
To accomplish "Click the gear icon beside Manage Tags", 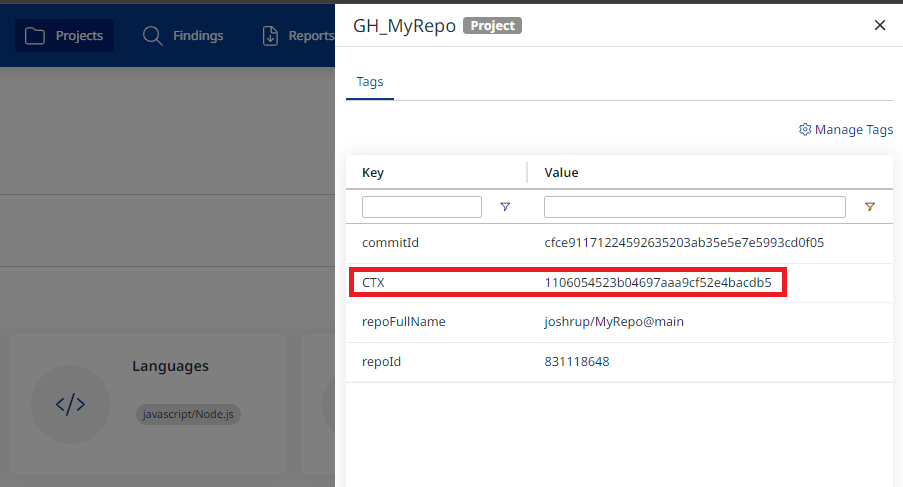I will coord(805,130).
